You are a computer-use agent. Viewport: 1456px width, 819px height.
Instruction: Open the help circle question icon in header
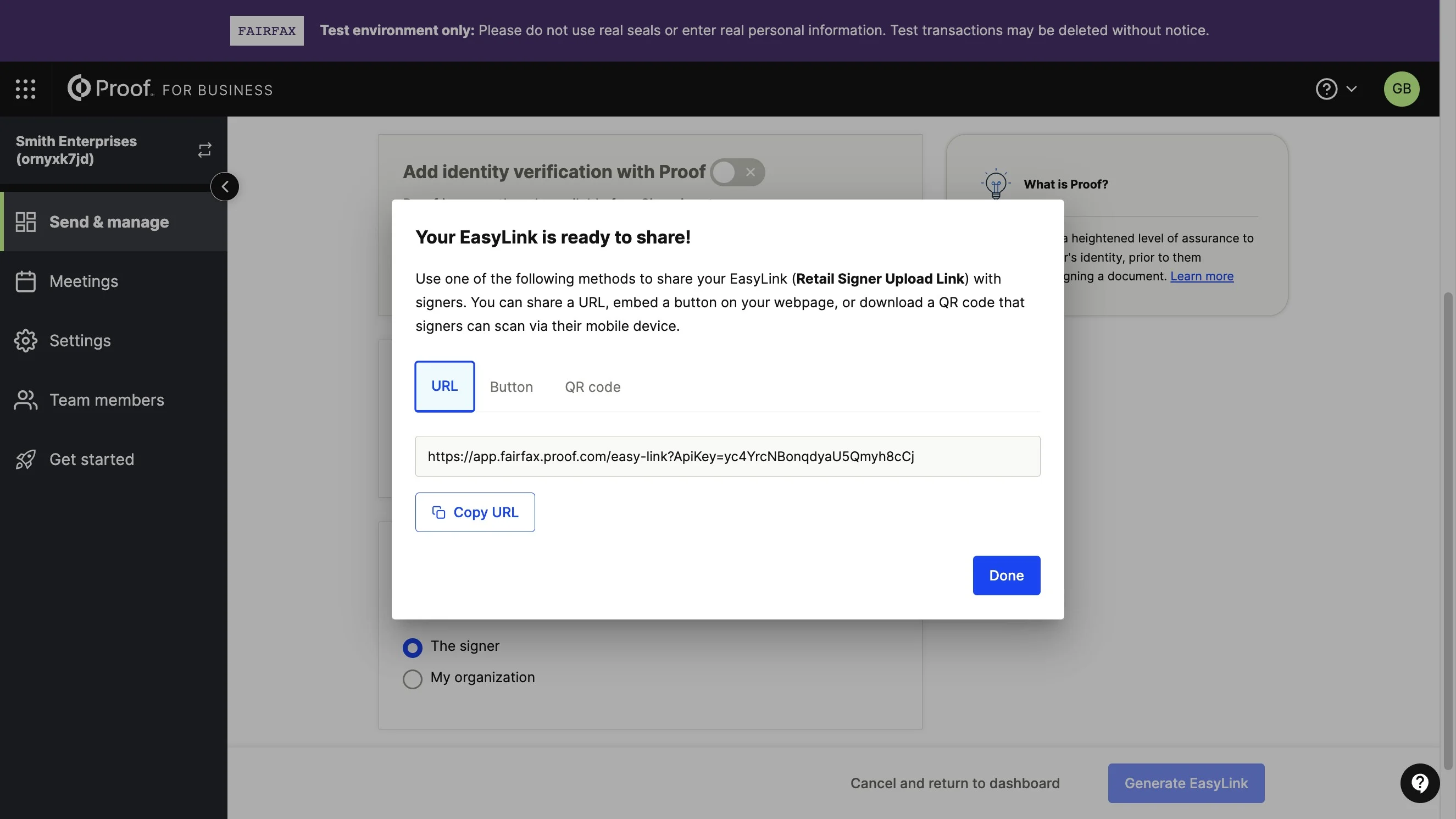click(1326, 89)
